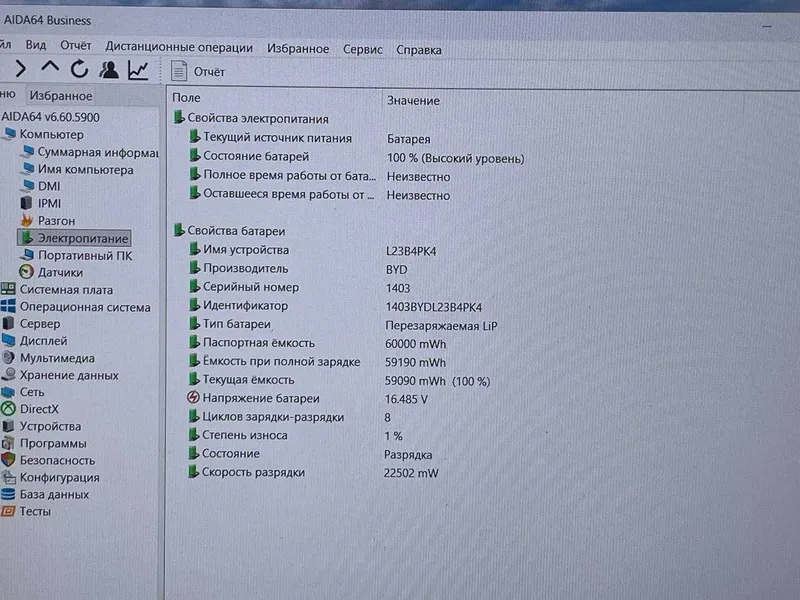Click the Отчёт report toolbar button
Screen dimensions: 800x600
tap(198, 71)
